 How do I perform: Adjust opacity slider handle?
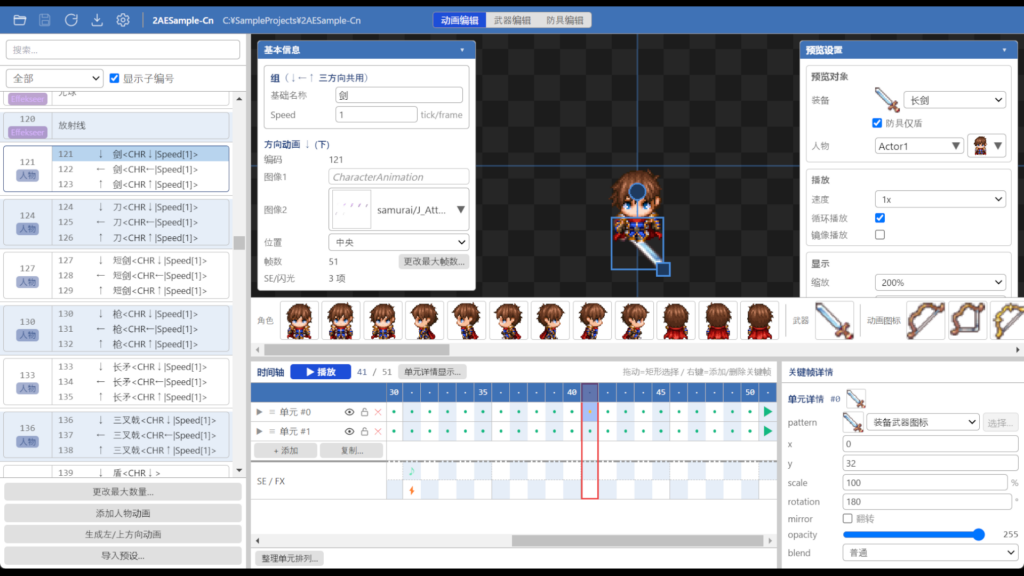[978, 534]
